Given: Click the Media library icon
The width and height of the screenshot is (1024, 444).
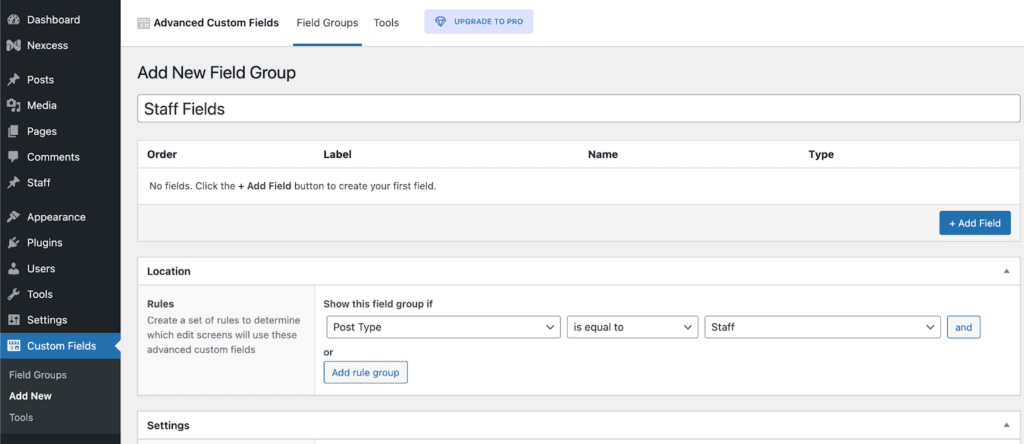Looking at the screenshot, I should (x=13, y=105).
